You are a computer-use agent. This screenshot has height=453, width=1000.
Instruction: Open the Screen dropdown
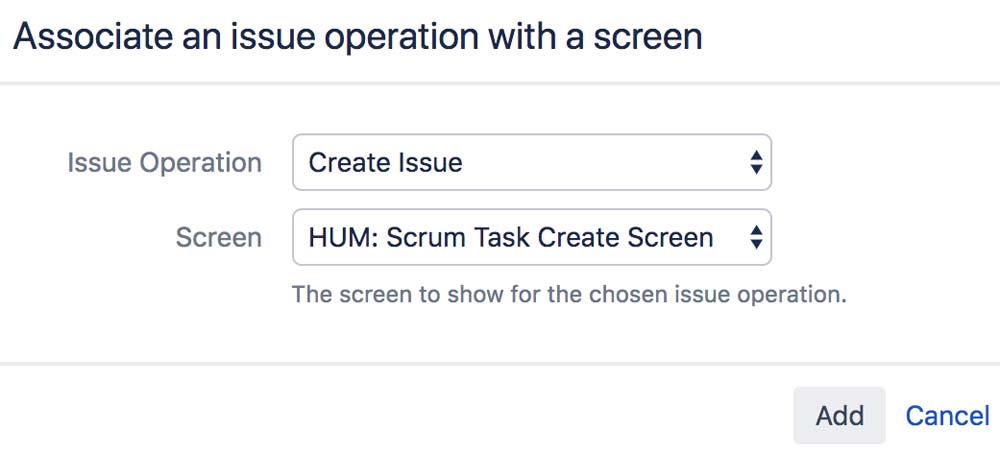click(531, 237)
